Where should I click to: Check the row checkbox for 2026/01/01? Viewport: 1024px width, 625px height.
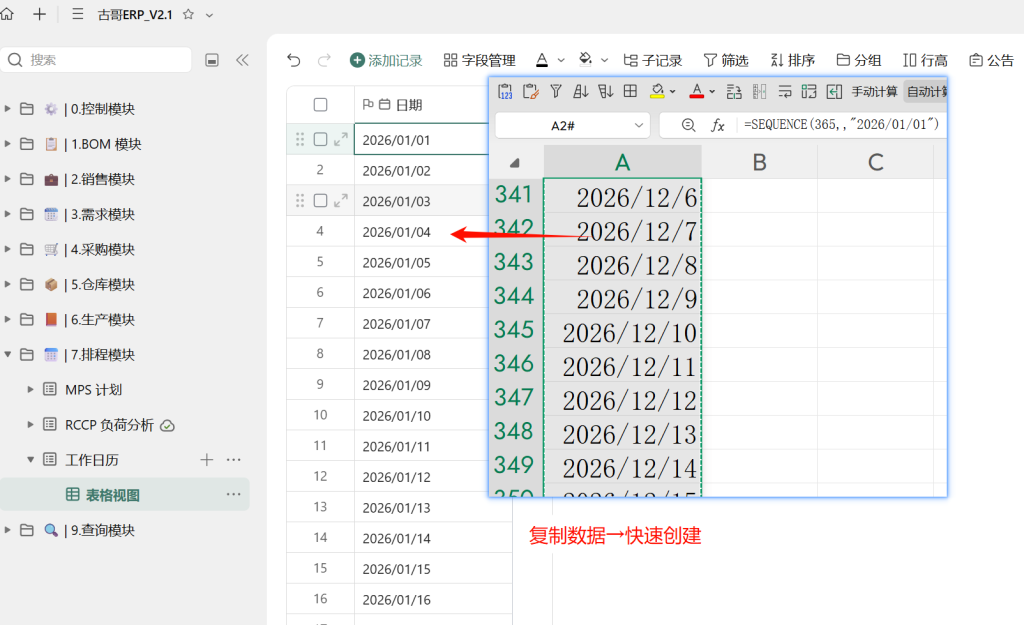[320, 139]
